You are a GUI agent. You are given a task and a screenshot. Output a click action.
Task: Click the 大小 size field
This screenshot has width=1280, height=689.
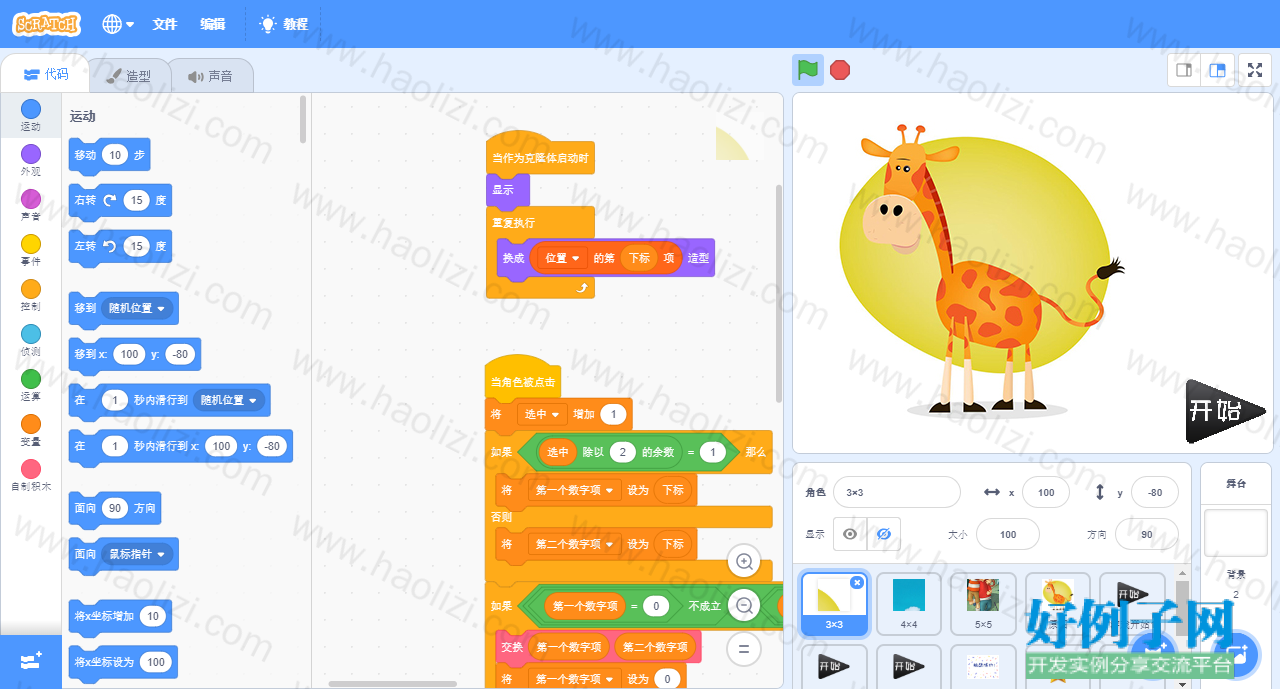[1008, 534]
